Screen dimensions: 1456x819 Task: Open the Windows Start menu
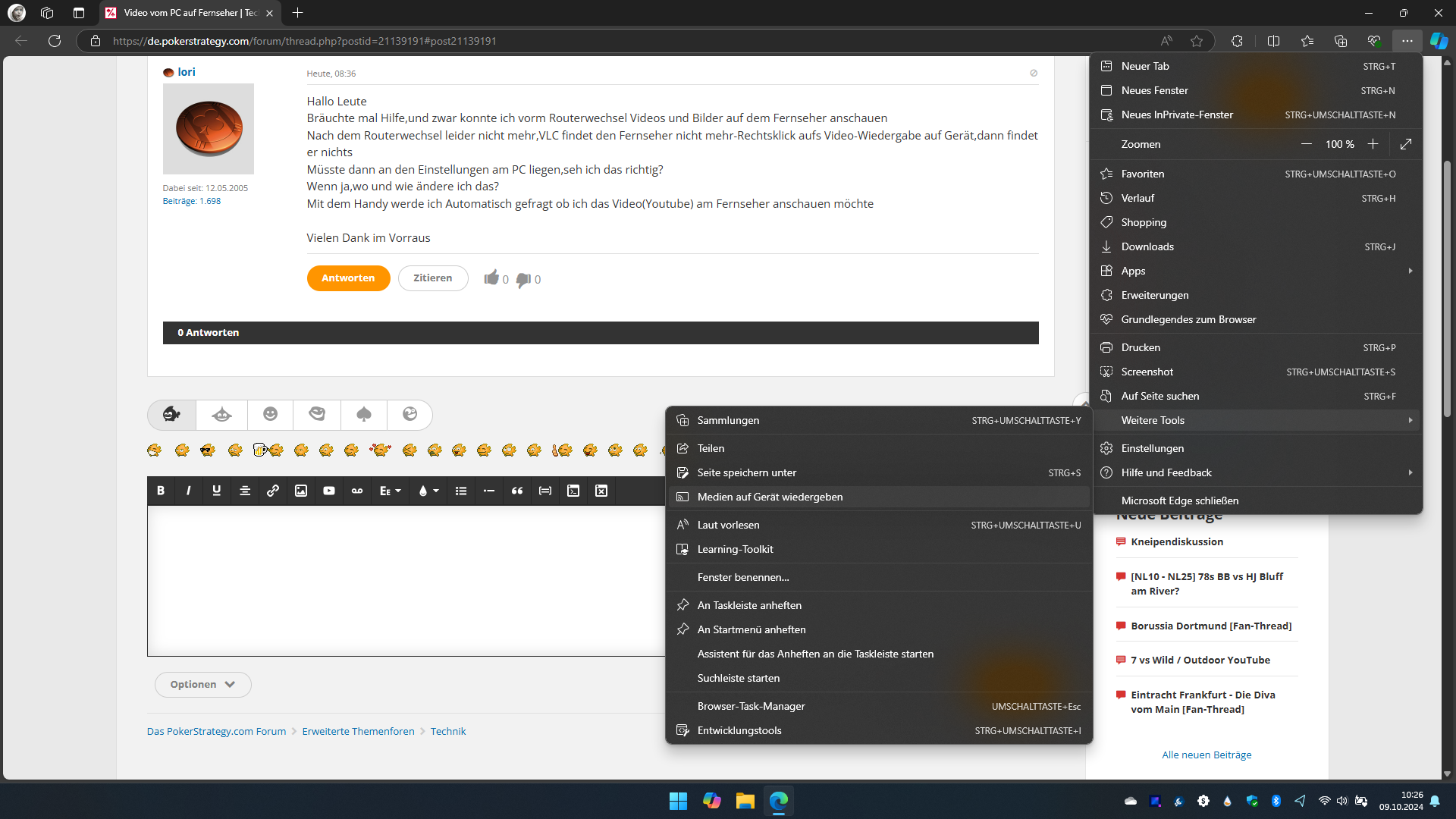click(x=678, y=801)
